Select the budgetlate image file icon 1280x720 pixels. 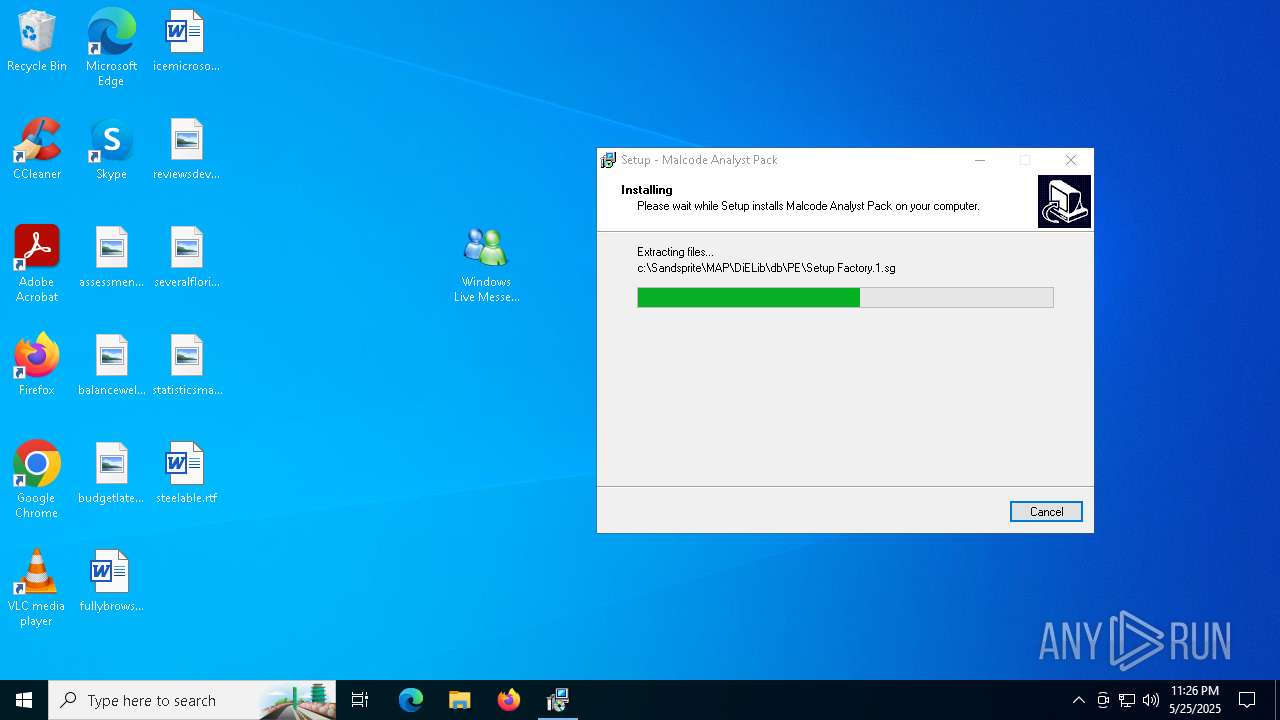tap(111, 474)
